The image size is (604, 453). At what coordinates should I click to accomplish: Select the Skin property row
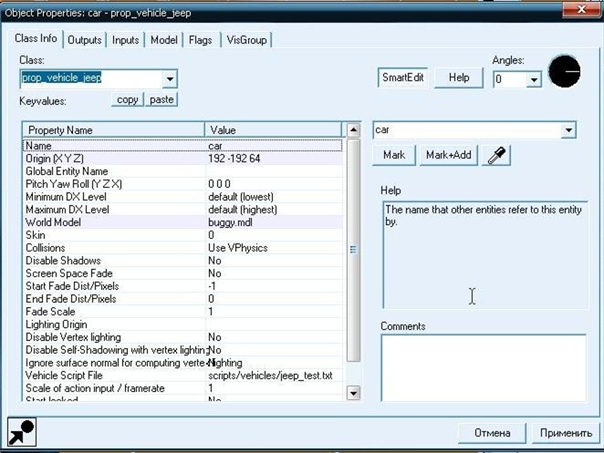coord(183,235)
